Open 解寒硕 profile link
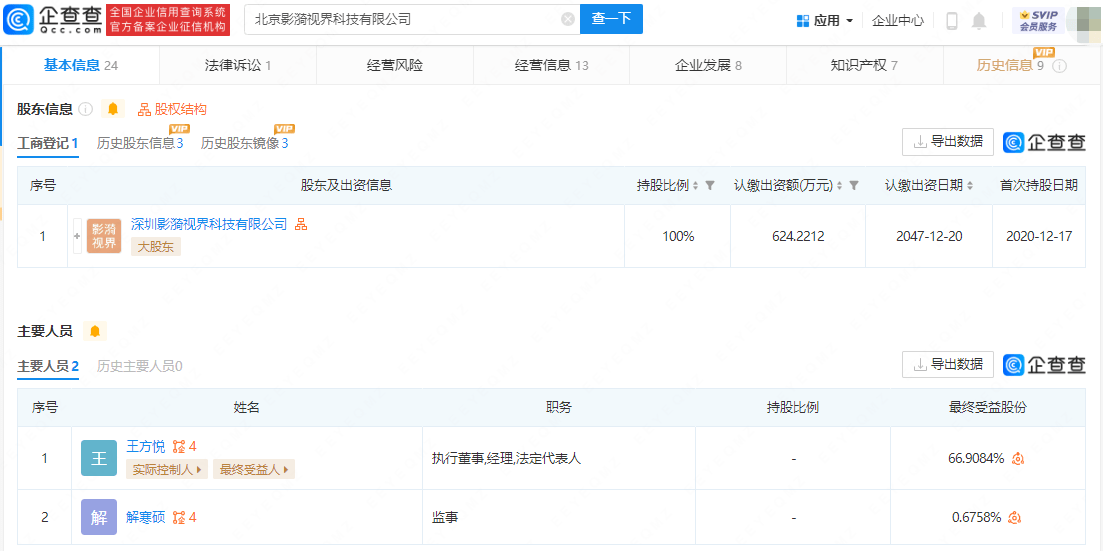 (x=146, y=517)
